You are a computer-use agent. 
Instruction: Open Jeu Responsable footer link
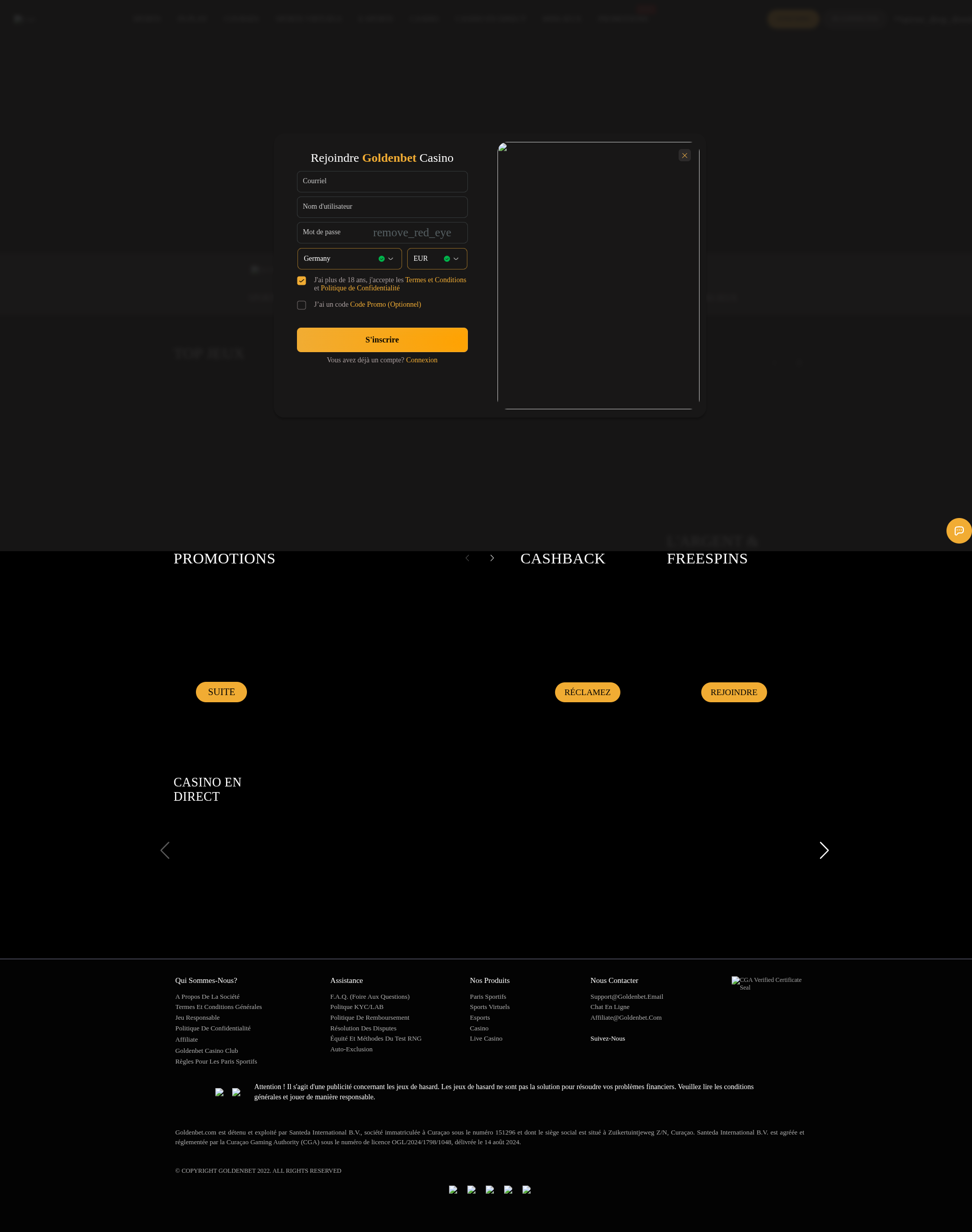(x=197, y=1017)
